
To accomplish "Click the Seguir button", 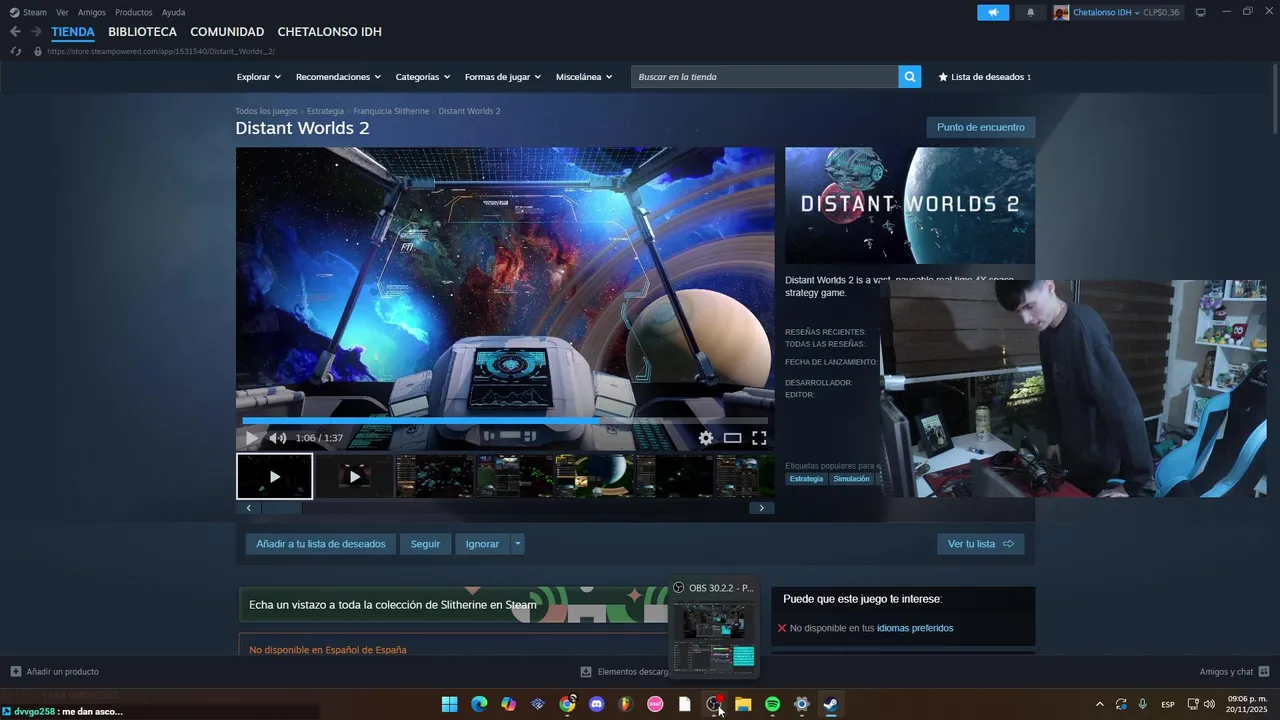I will pos(425,544).
